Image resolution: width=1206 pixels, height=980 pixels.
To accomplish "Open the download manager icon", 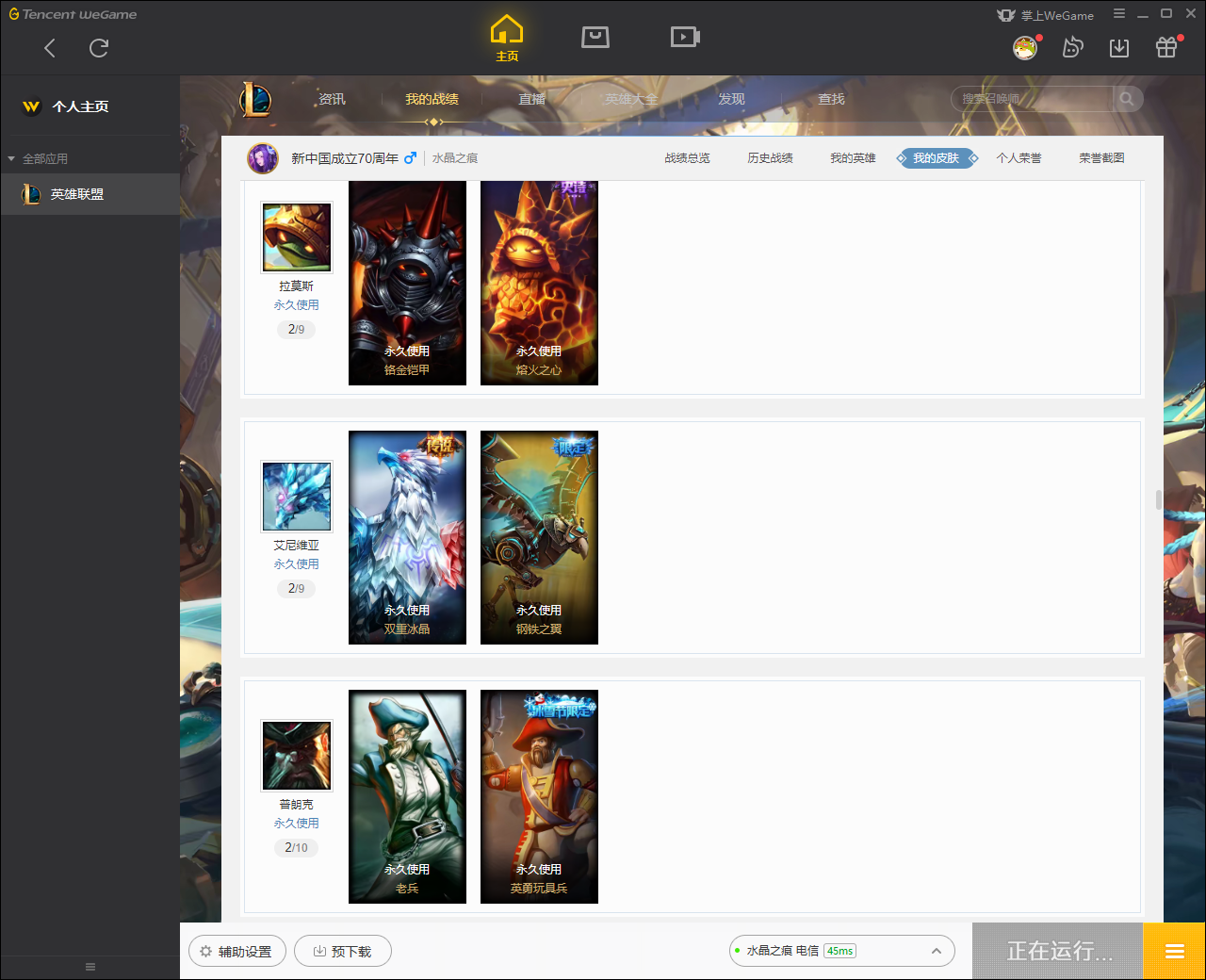I will pyautogui.click(x=1119, y=48).
